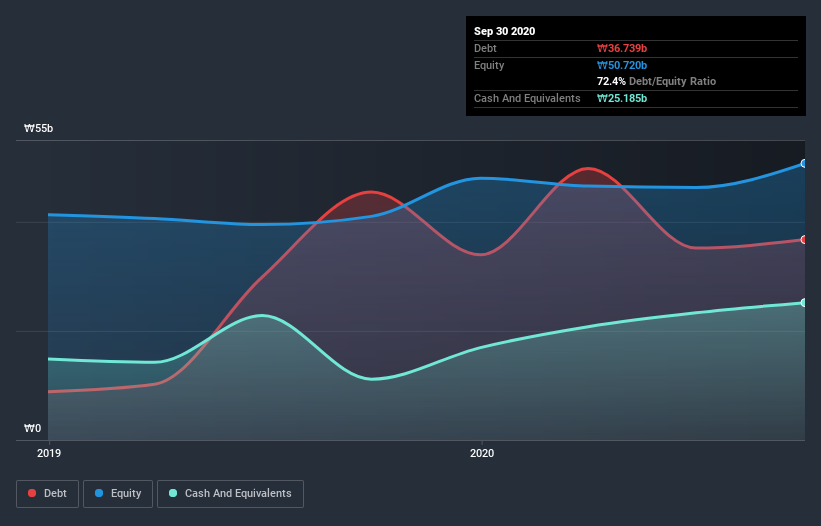Click the ₩55b y-axis label
Screen dimensions: 821x526
point(38,128)
